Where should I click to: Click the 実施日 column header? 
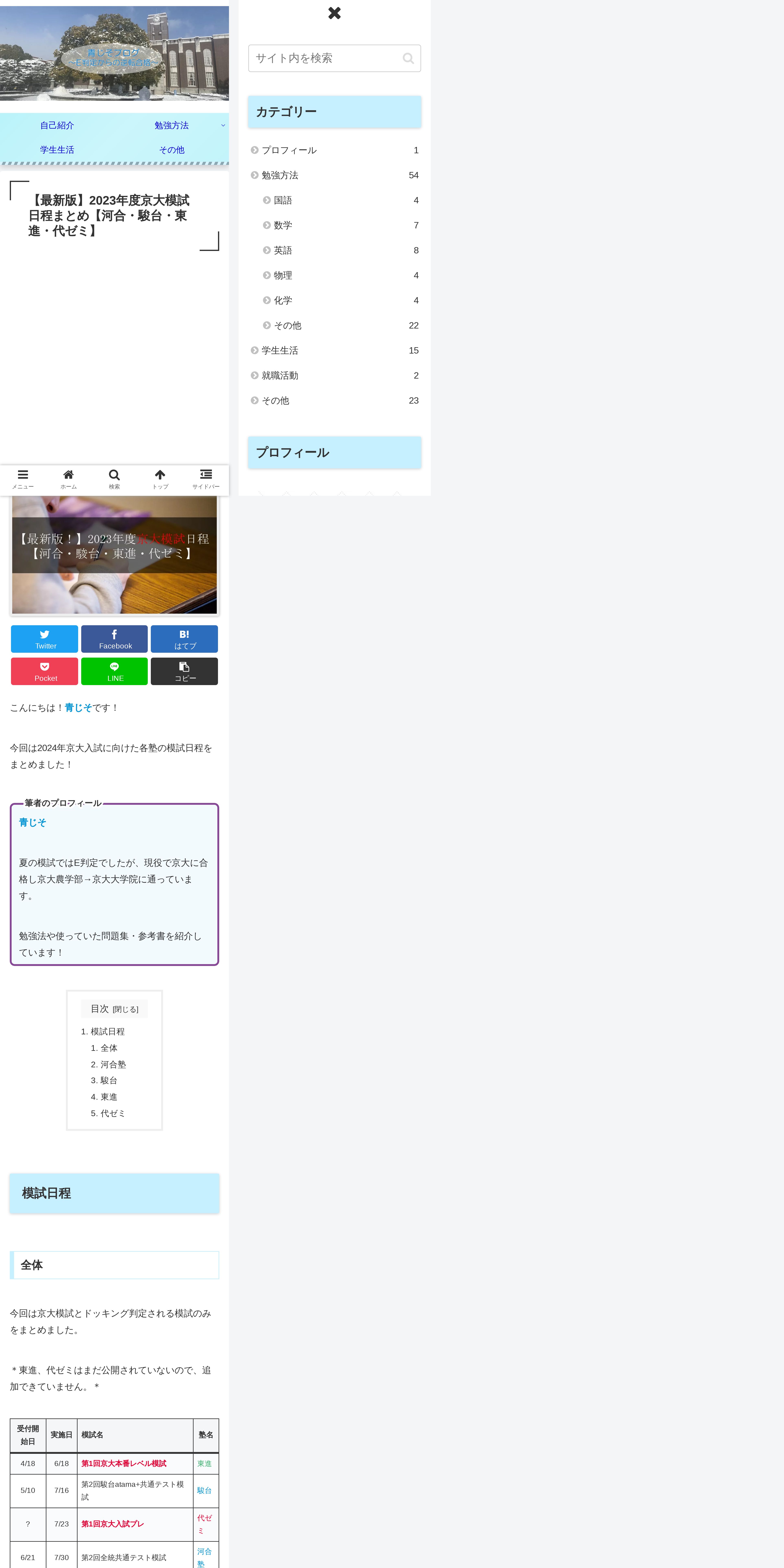(61, 1435)
